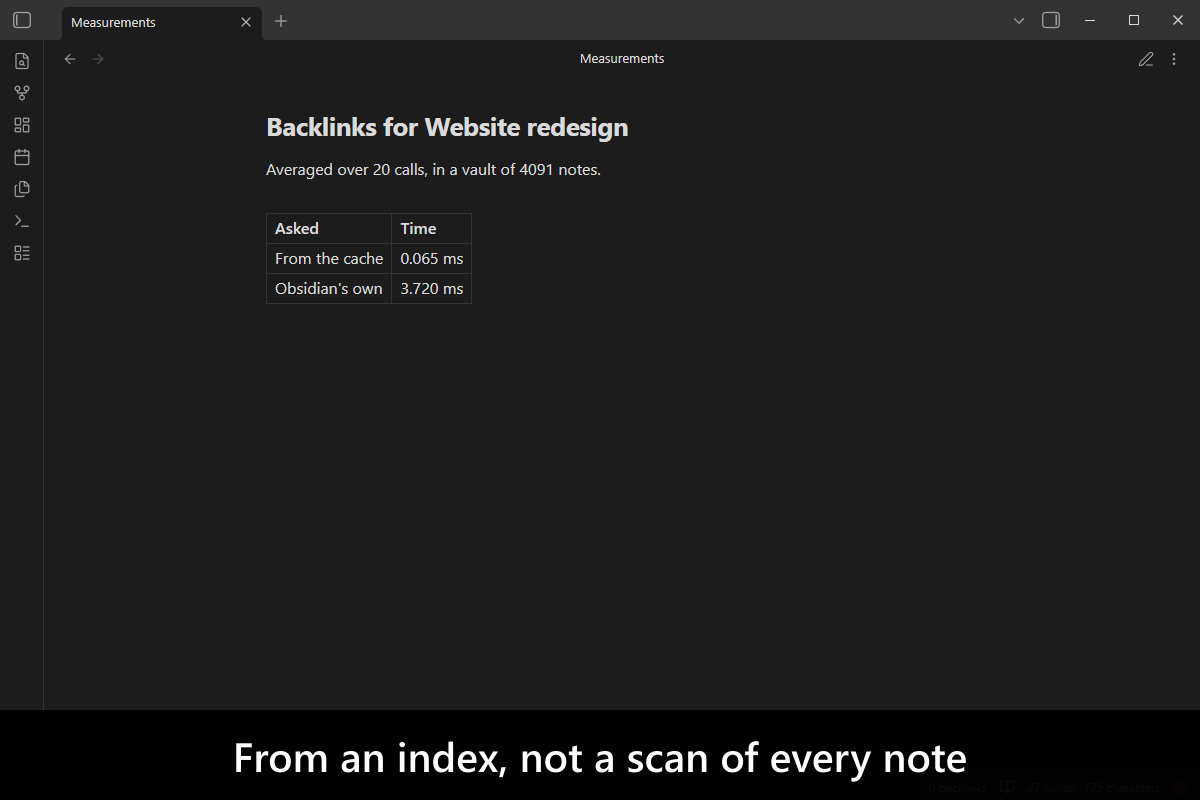This screenshot has width=1200, height=800.
Task: Click the Backlinks for Website redesign heading
Action: coord(447,127)
